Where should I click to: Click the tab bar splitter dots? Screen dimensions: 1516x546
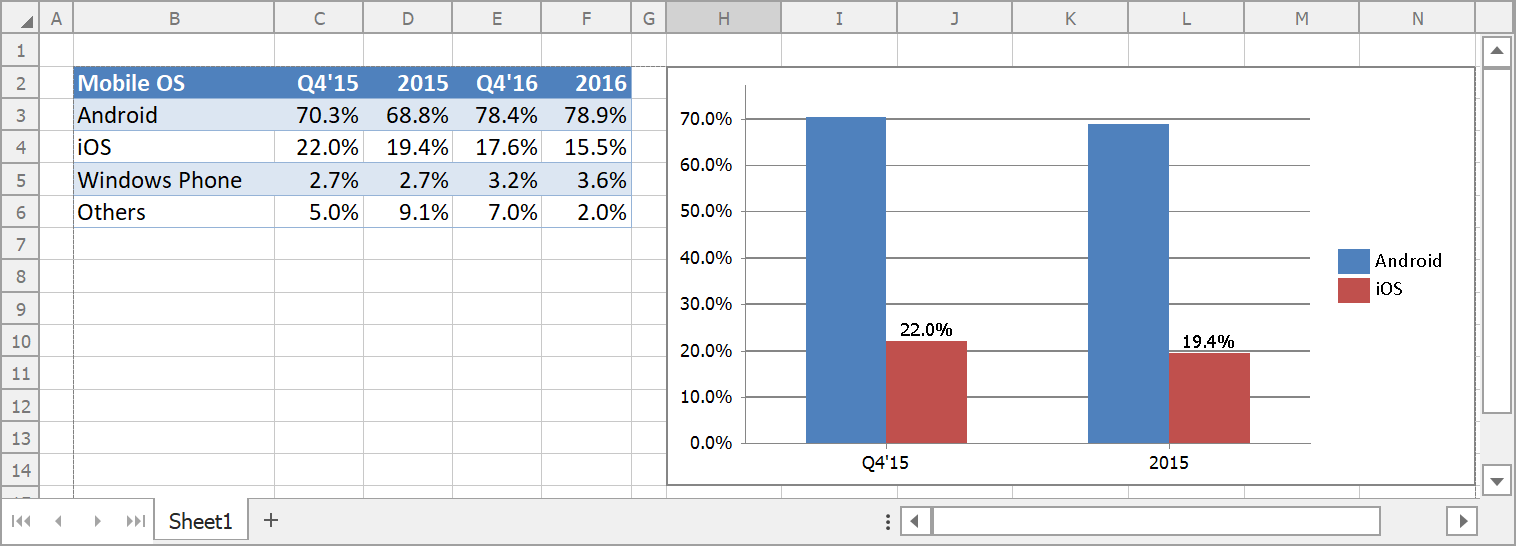click(x=888, y=521)
